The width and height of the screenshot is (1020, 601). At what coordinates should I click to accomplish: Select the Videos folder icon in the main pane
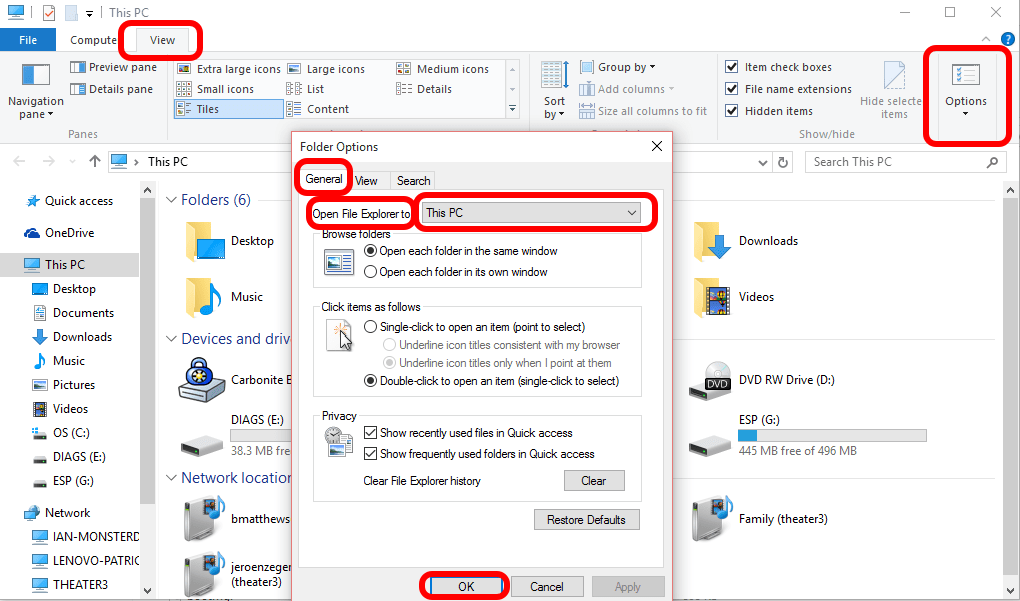click(x=713, y=297)
